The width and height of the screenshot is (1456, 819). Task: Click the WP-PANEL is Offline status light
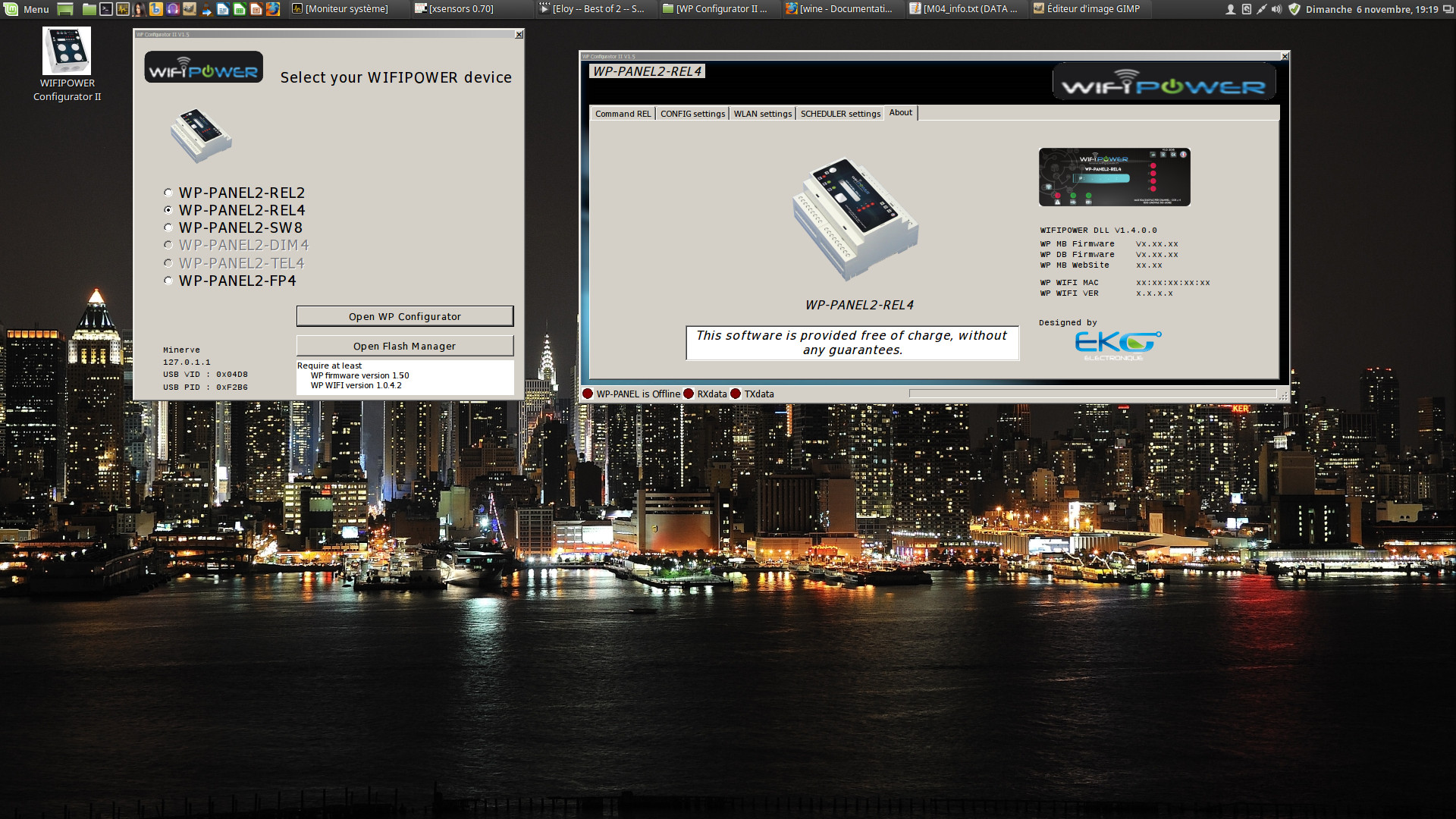coord(588,394)
